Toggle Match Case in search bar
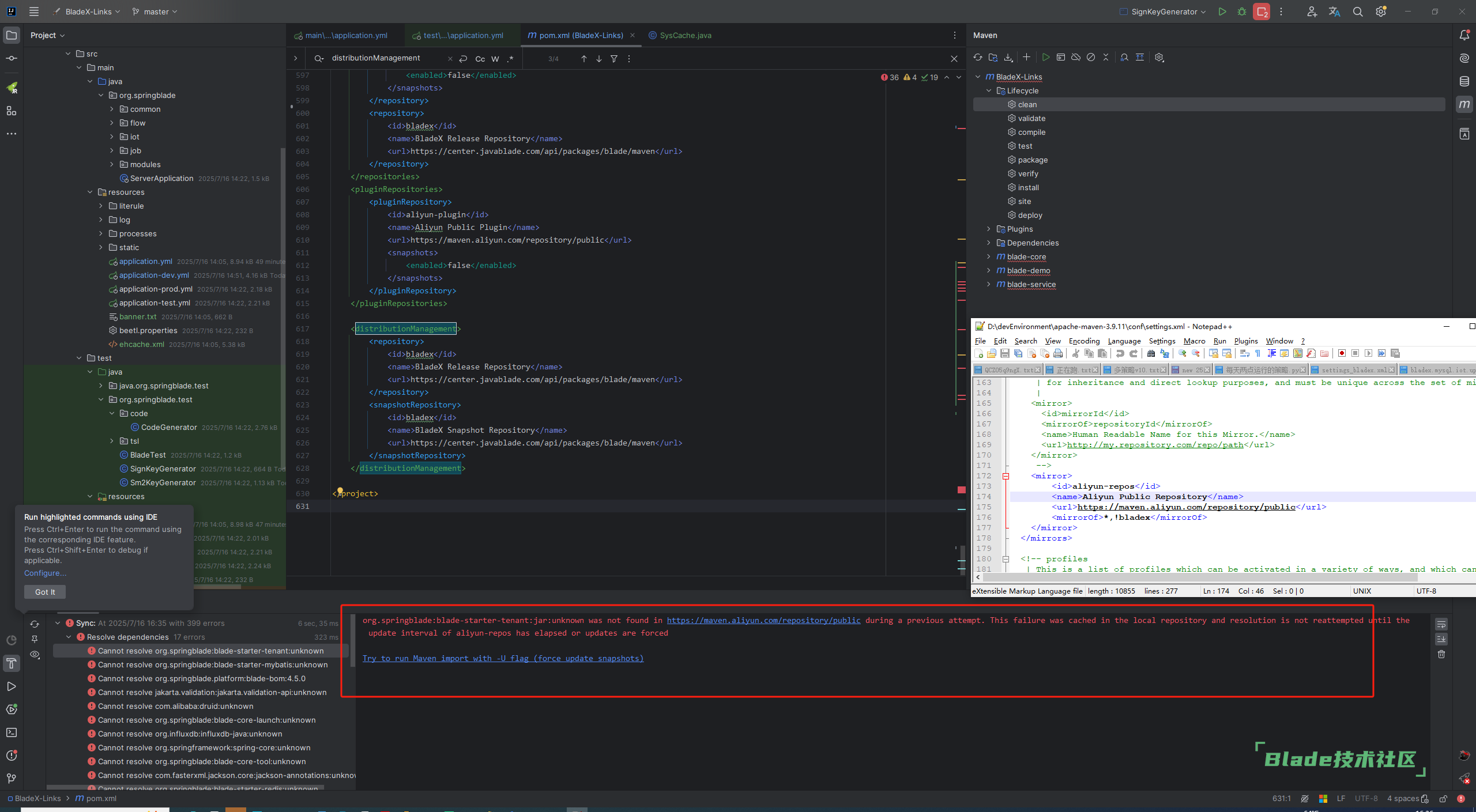 pos(480,59)
